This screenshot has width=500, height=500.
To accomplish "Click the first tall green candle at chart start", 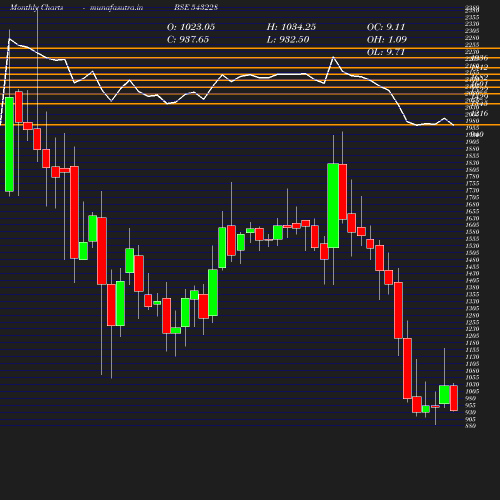I will pos(9,144).
